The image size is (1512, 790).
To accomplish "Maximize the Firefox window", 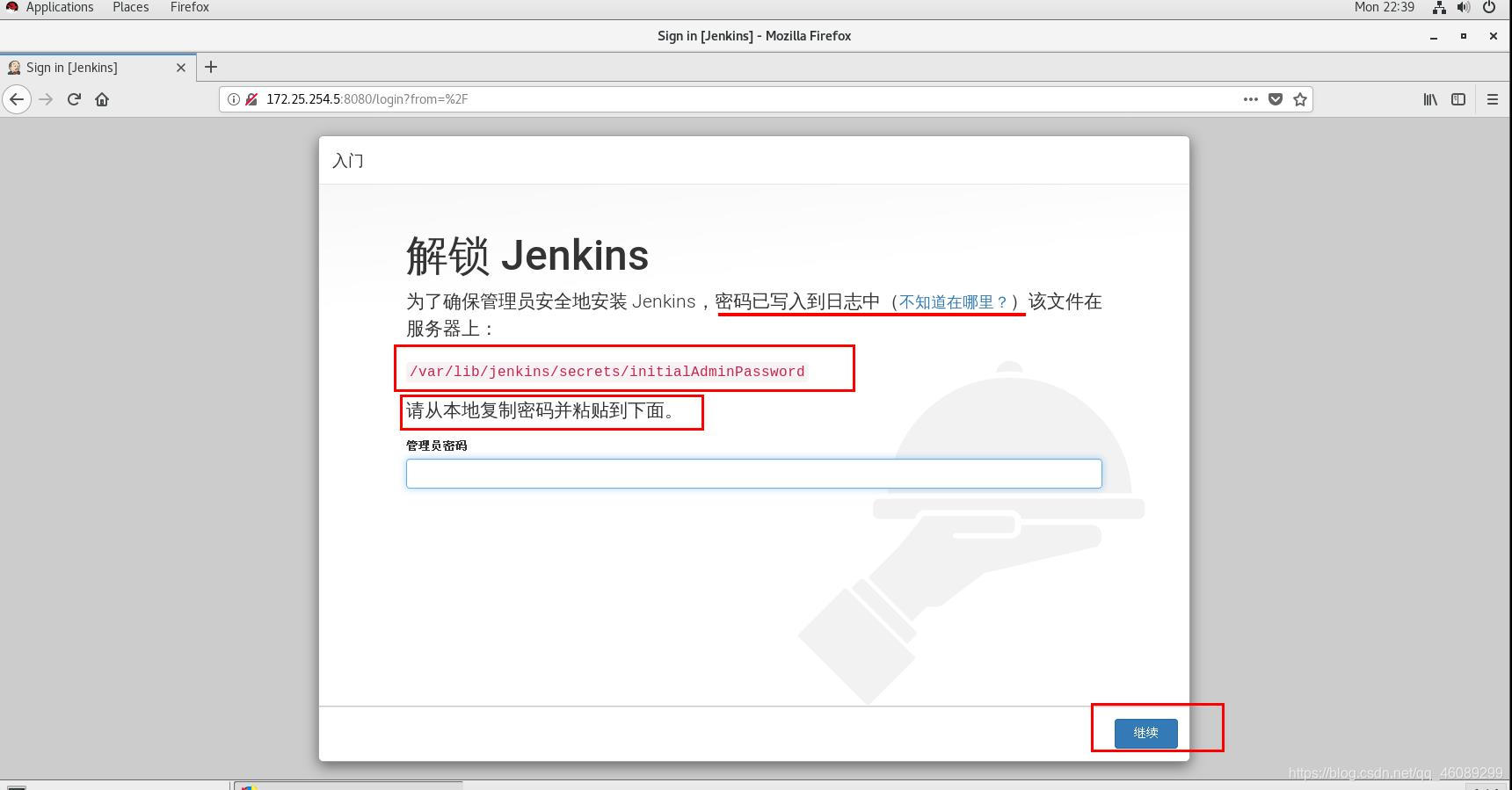I will pos(1464,36).
